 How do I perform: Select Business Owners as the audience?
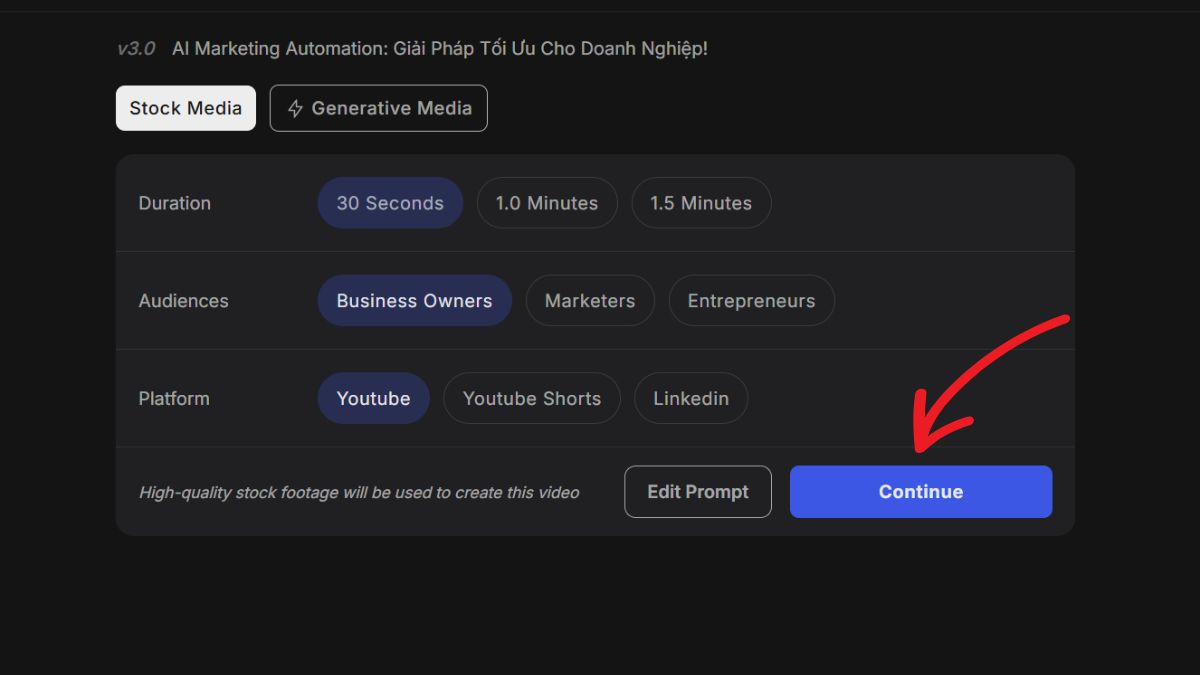click(414, 301)
